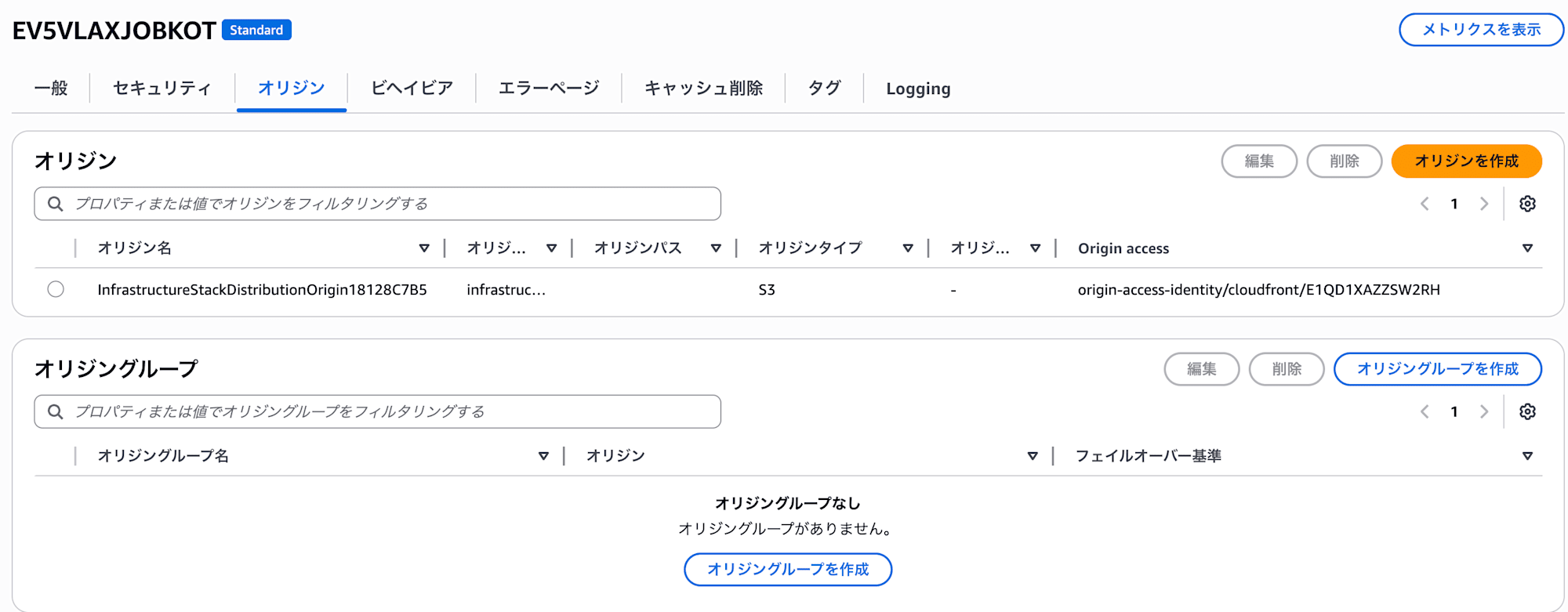Open Logging tab
This screenshot has width=1568, height=612.
click(918, 89)
